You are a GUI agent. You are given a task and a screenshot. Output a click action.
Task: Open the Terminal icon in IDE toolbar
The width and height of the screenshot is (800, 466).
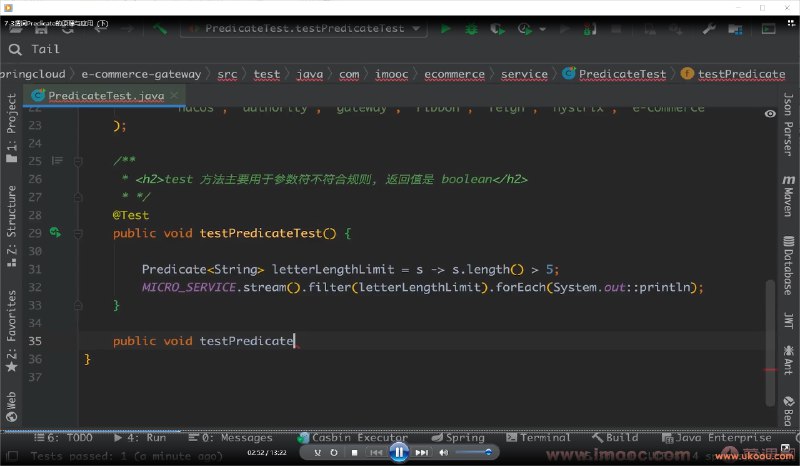[768, 29]
